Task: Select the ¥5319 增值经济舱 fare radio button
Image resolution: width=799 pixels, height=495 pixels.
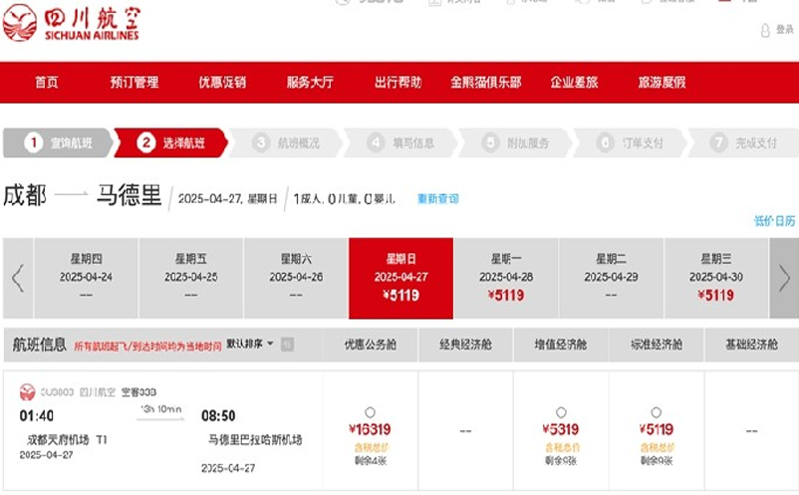Action: (x=561, y=412)
